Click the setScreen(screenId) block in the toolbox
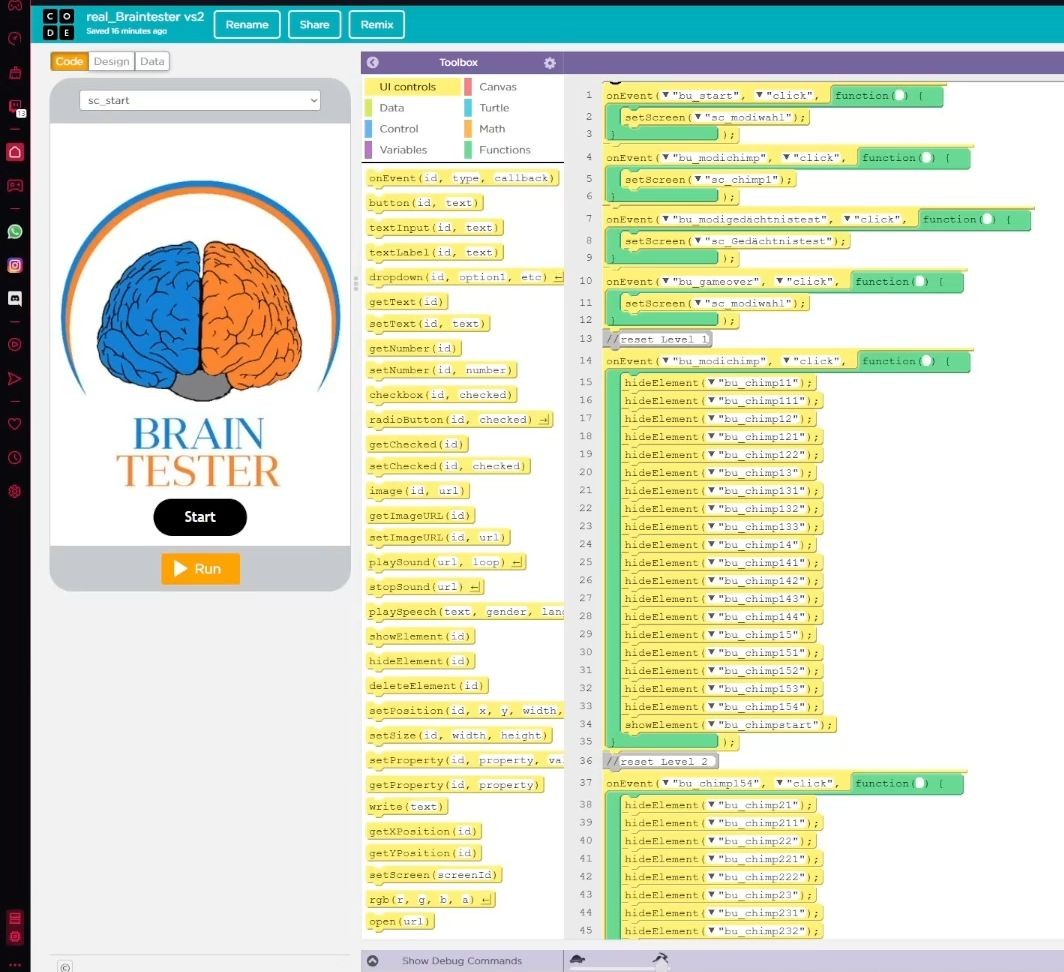1064x972 pixels. (432, 875)
